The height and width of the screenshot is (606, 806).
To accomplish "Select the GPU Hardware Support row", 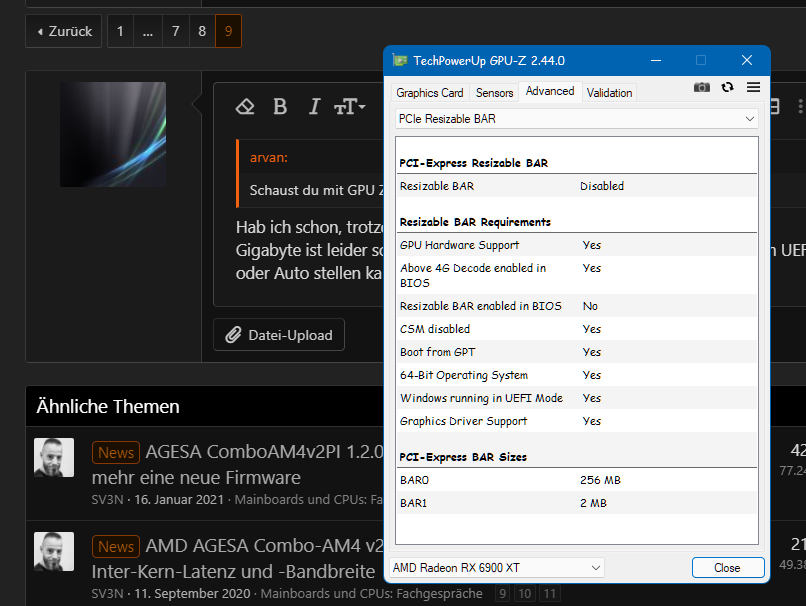I will 577,245.
